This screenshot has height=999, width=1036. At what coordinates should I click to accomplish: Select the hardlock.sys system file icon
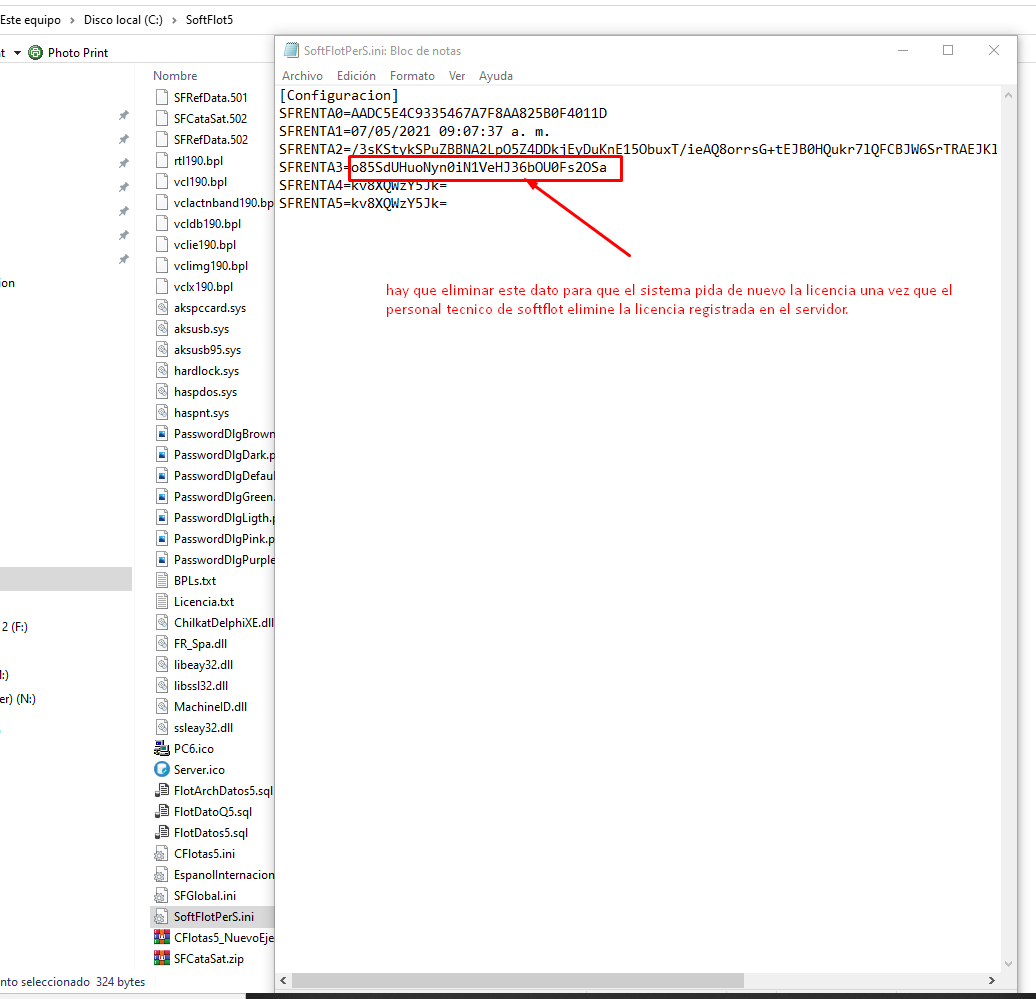(162, 371)
